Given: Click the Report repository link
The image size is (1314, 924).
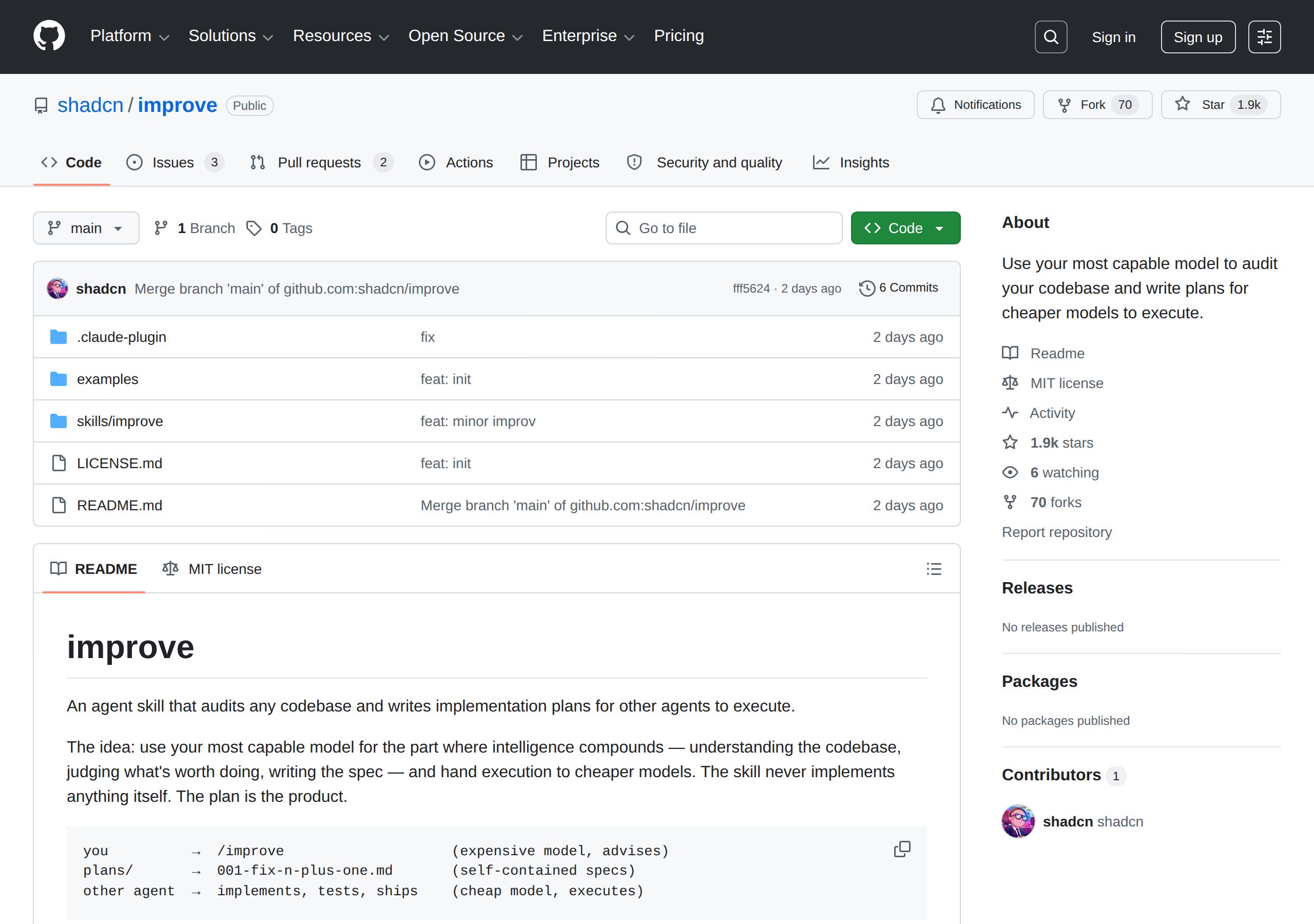Looking at the screenshot, I should [x=1056, y=532].
